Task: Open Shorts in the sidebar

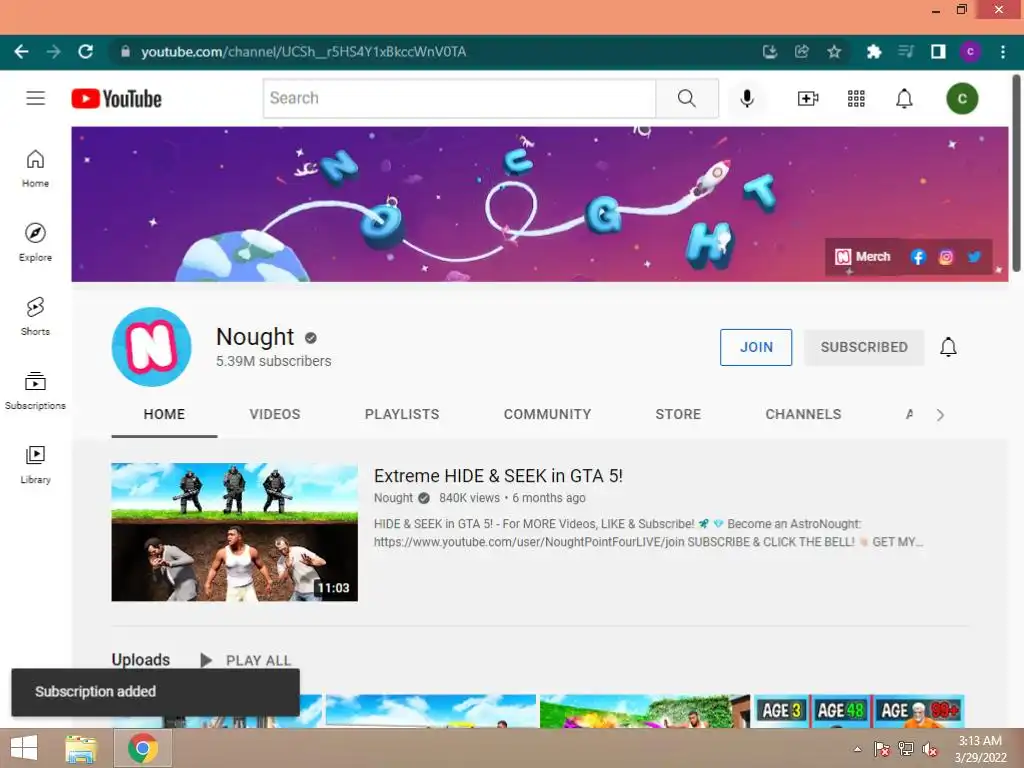Action: point(35,316)
